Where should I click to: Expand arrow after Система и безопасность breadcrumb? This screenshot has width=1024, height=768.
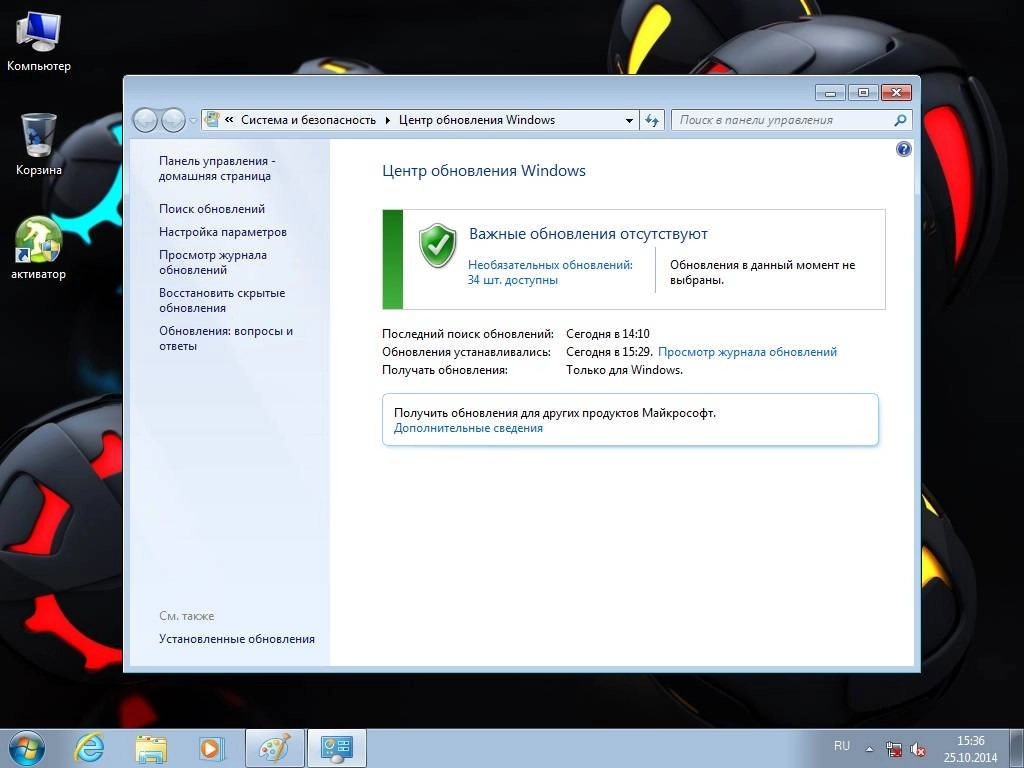tap(387, 120)
